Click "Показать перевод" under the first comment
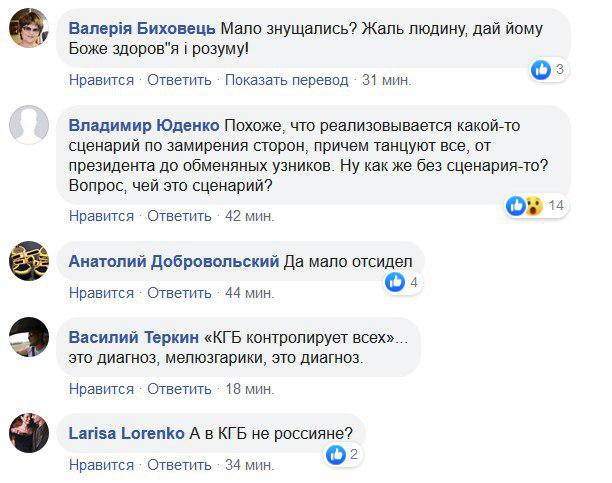This screenshot has width=612, height=483. click(287, 80)
